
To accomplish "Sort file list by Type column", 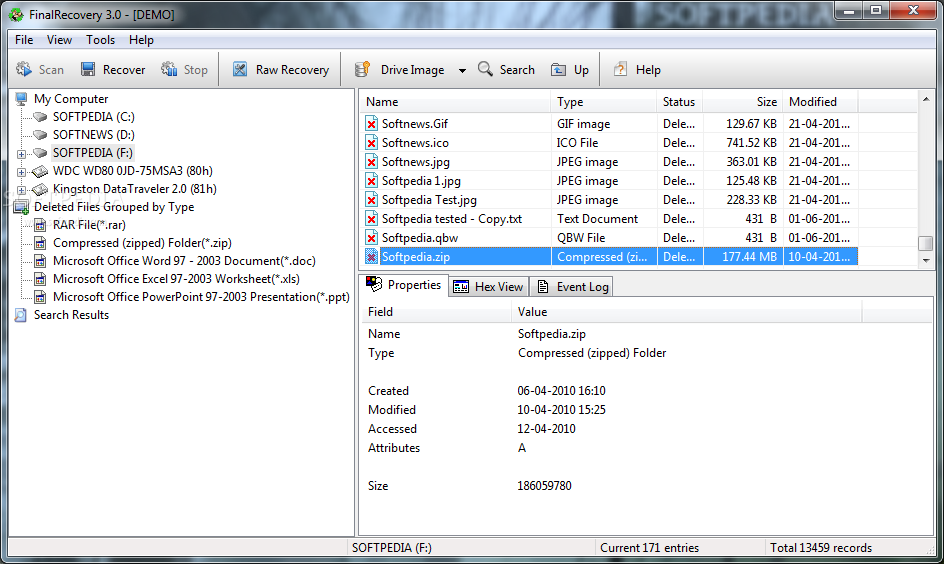I will click(x=603, y=102).
